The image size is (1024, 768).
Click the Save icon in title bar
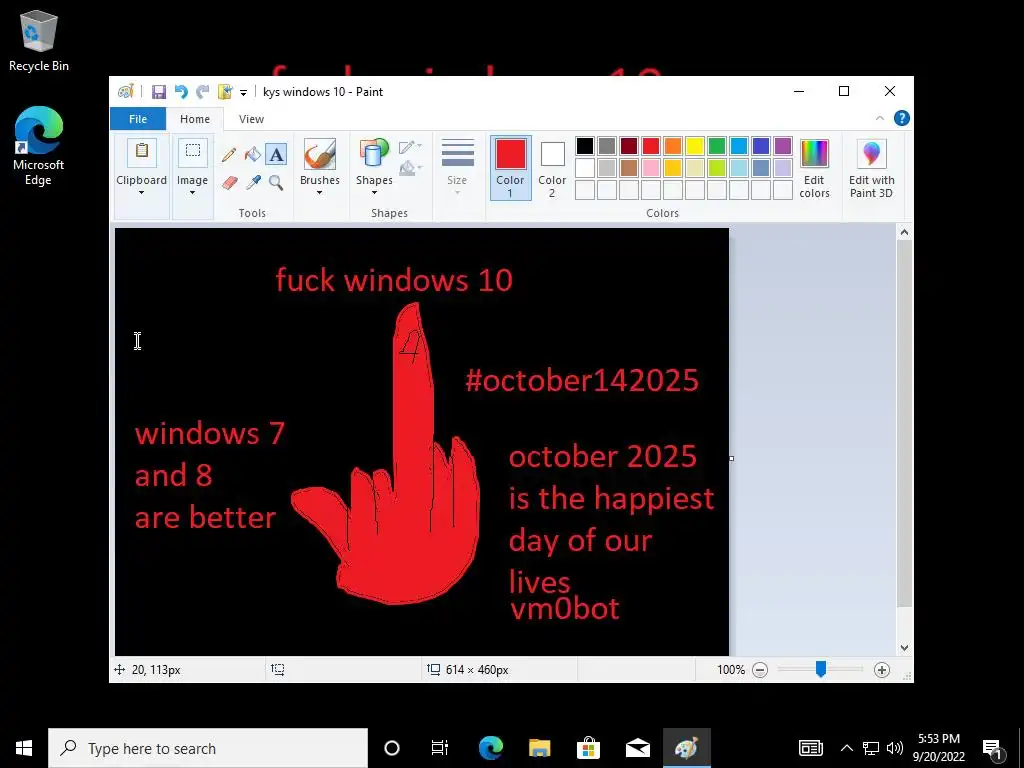click(x=159, y=92)
